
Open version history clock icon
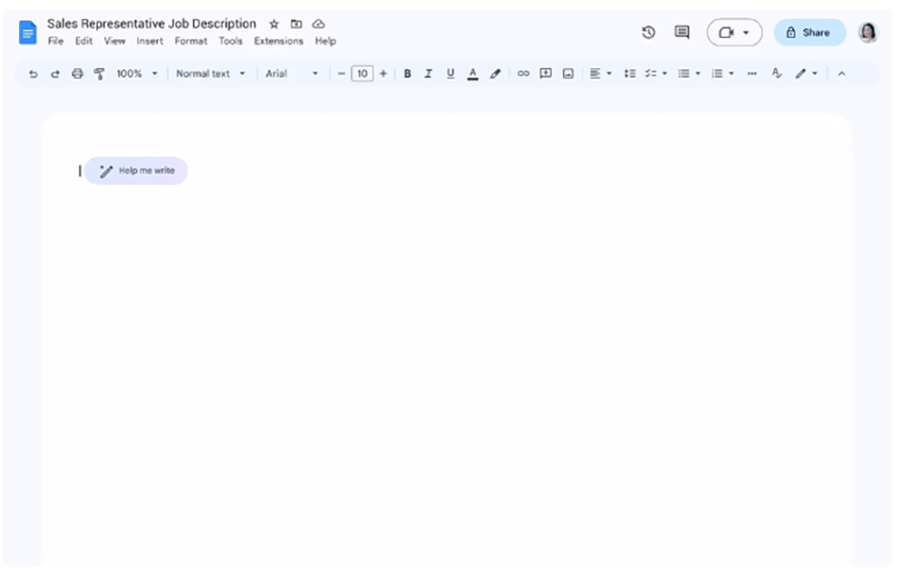[x=648, y=32]
